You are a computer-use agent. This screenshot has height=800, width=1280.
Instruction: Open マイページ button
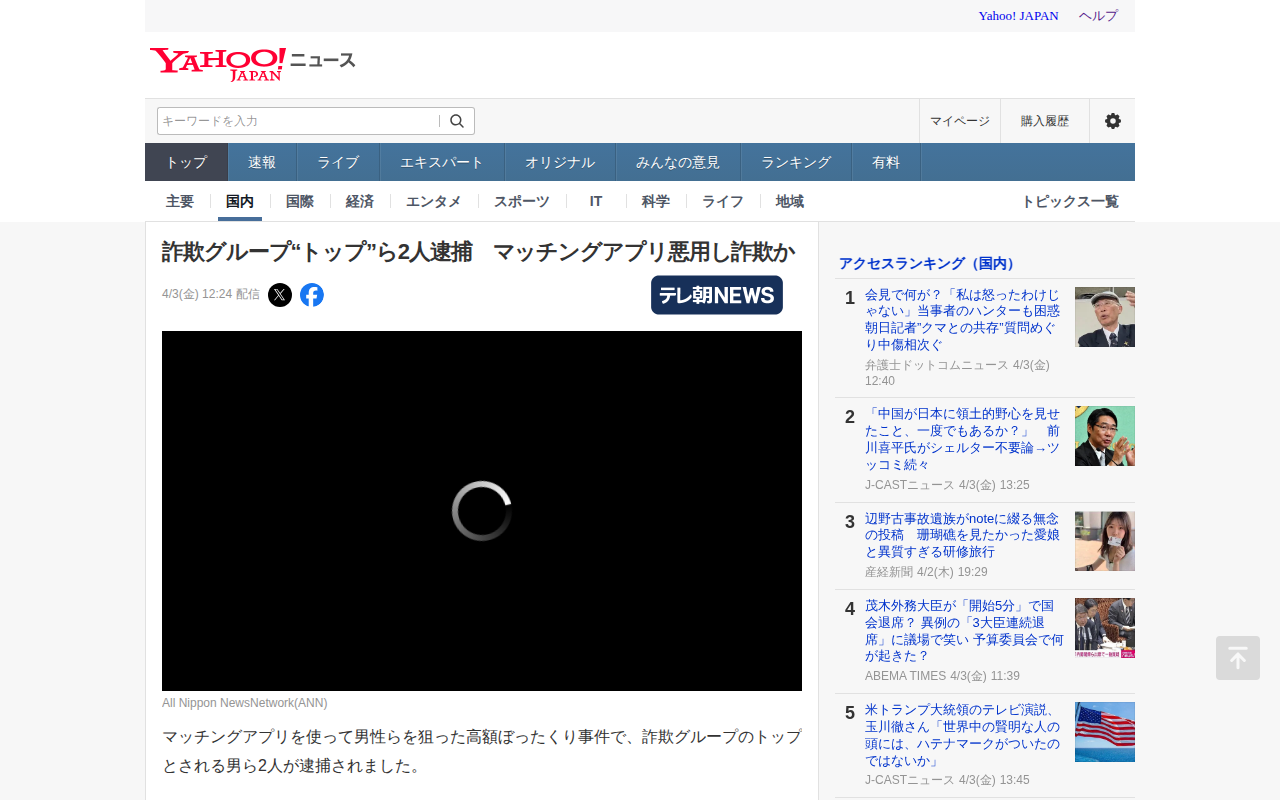point(959,121)
